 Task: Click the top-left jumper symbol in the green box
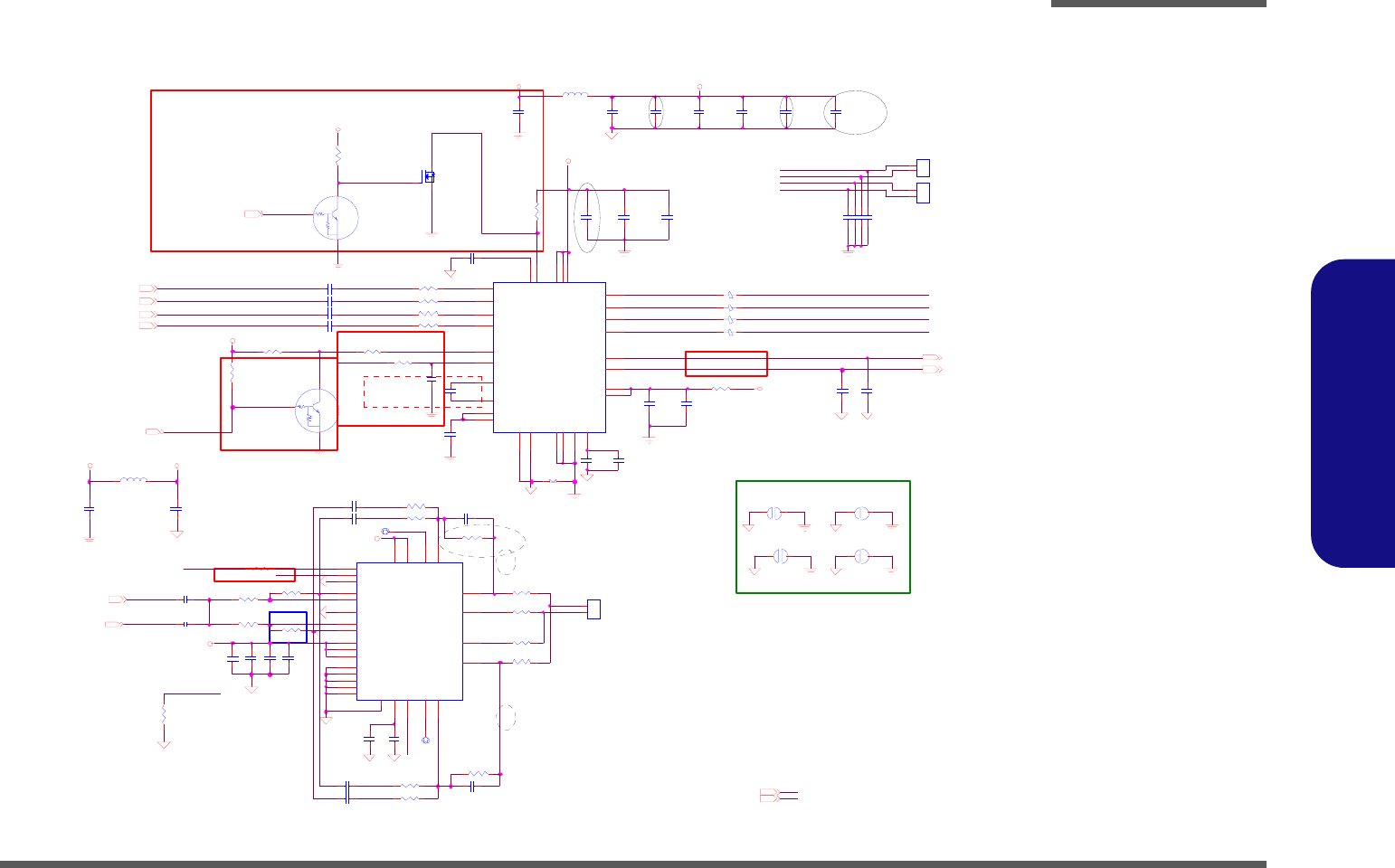click(774, 513)
